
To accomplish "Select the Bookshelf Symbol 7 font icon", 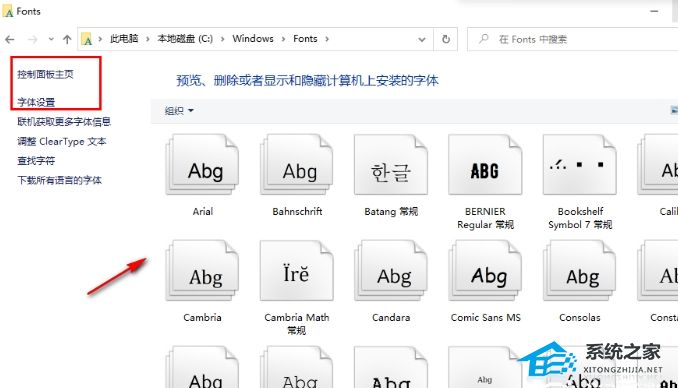I will coord(579,164).
